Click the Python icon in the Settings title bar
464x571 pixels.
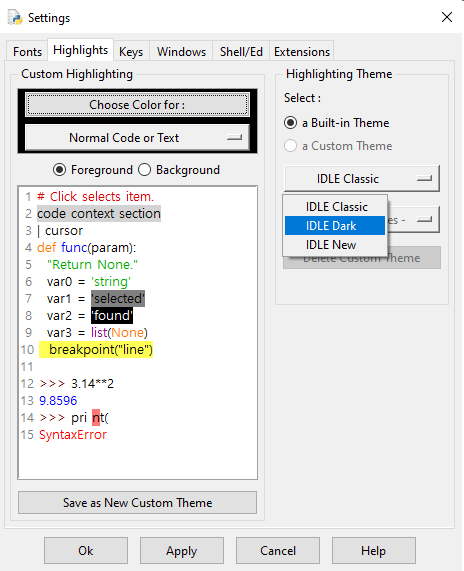click(15, 17)
